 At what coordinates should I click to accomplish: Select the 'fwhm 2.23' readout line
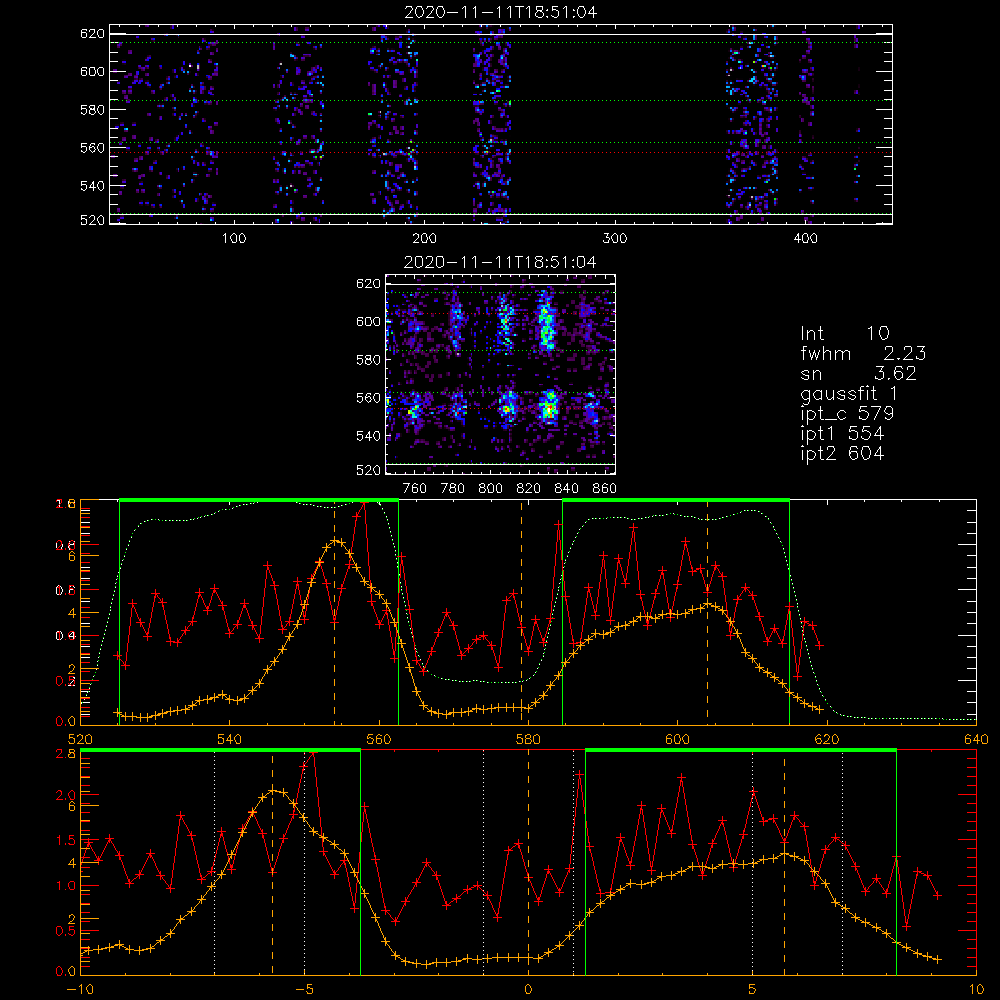pyautogui.click(x=863, y=353)
